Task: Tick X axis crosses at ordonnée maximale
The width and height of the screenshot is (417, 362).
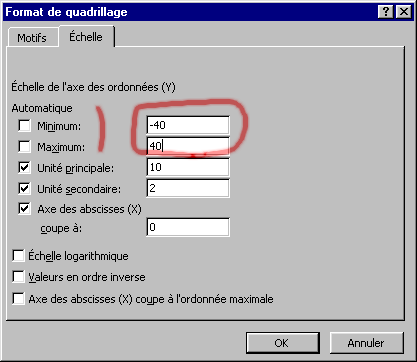Action: pyautogui.click(x=18, y=298)
